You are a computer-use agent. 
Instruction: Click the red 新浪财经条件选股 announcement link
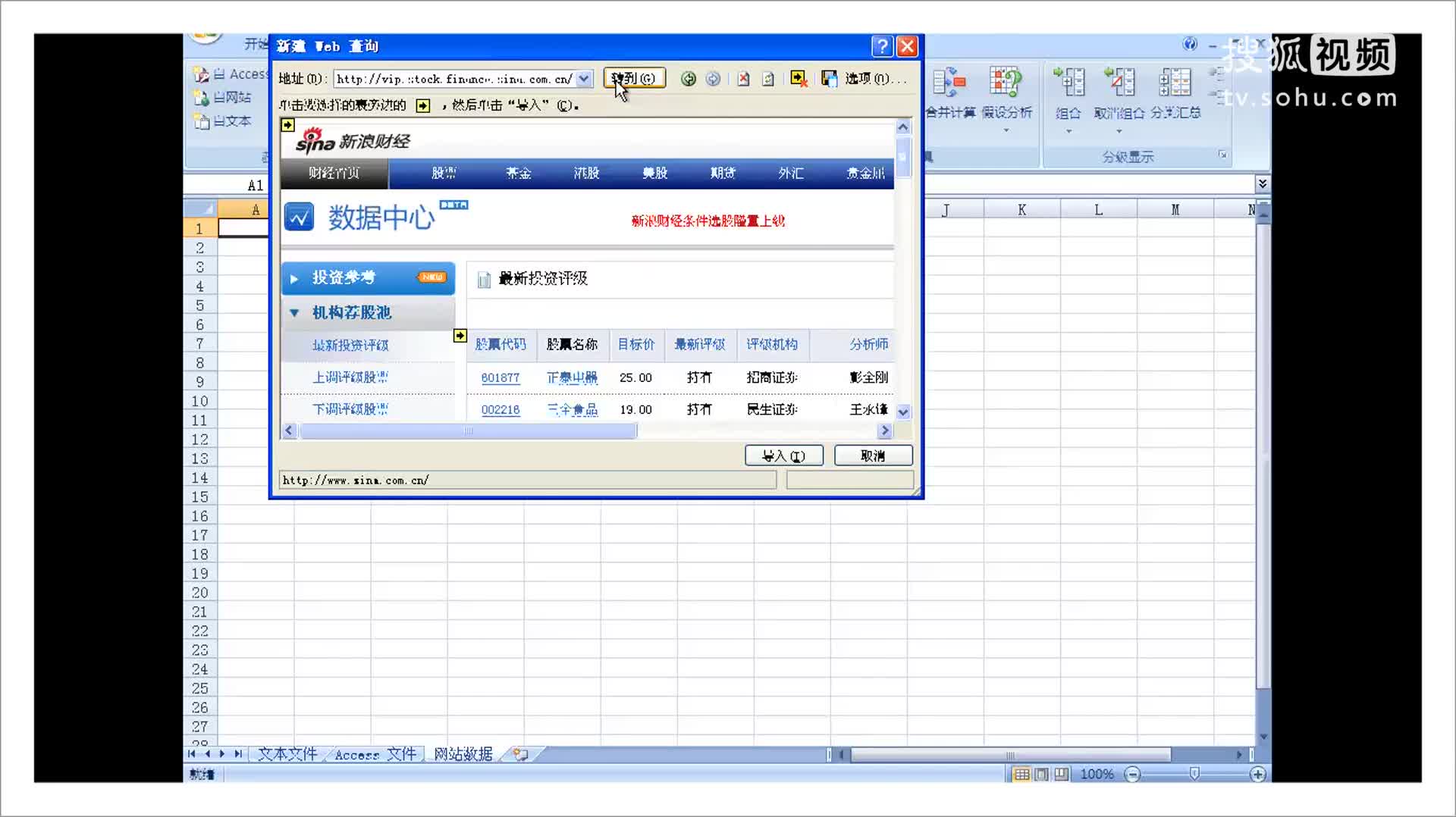[x=708, y=221]
